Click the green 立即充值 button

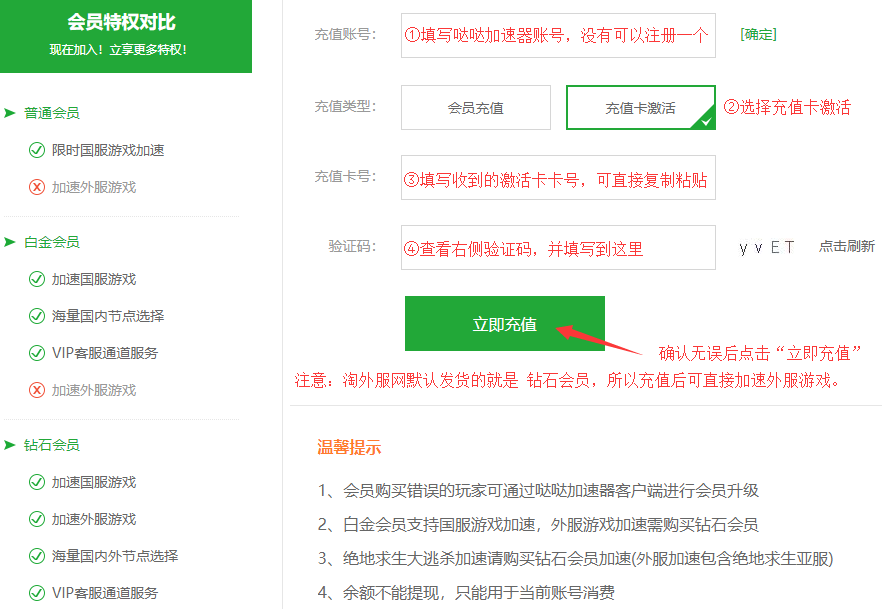[x=505, y=323]
